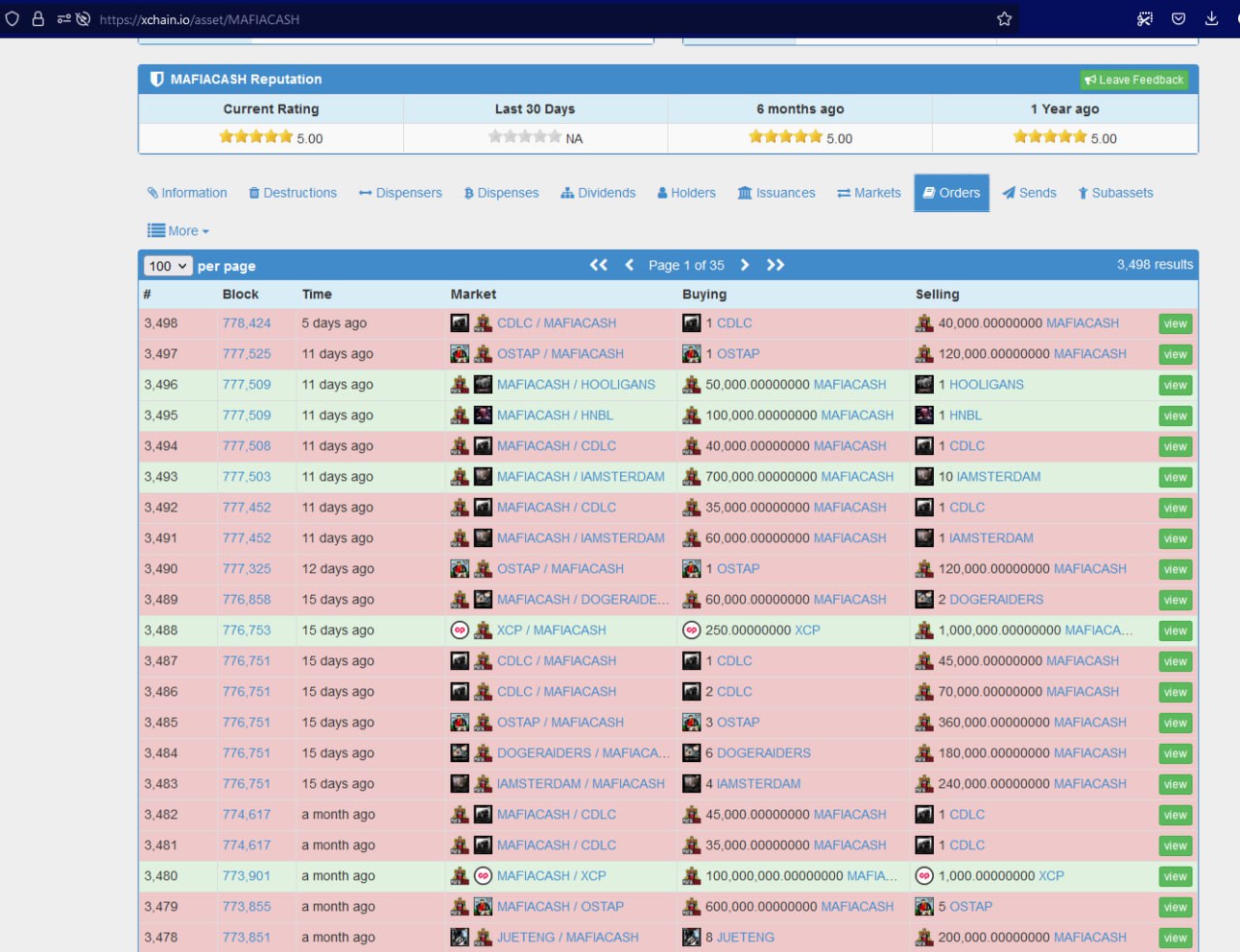Click the Time column header

[x=317, y=294]
